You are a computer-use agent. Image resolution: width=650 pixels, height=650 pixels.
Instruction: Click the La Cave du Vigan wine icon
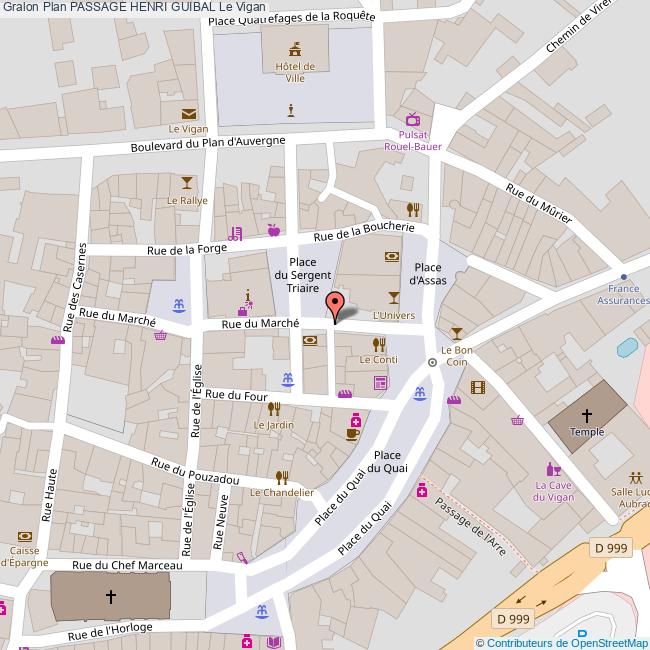pos(552,468)
